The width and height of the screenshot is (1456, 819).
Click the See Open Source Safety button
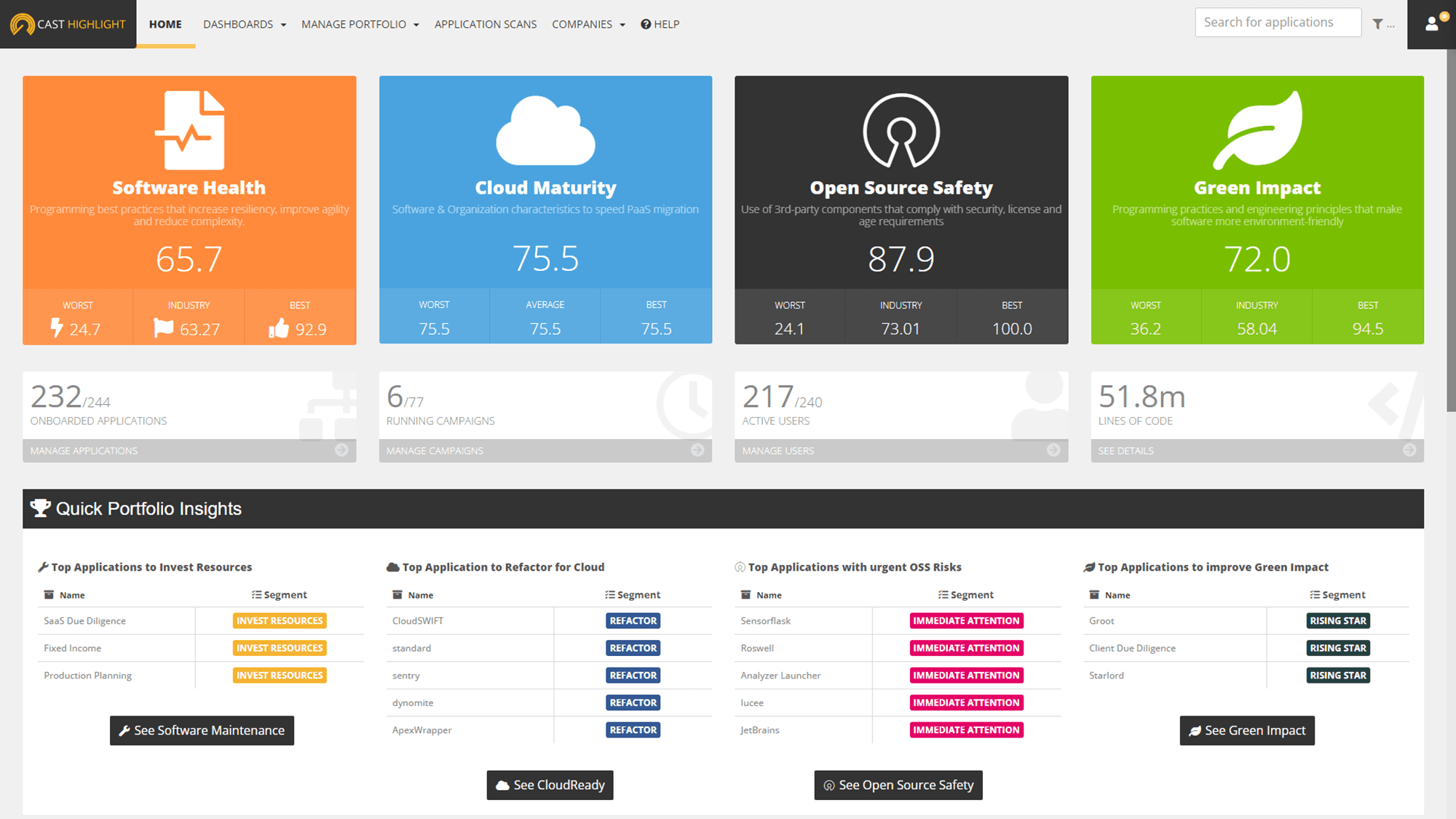tap(898, 785)
